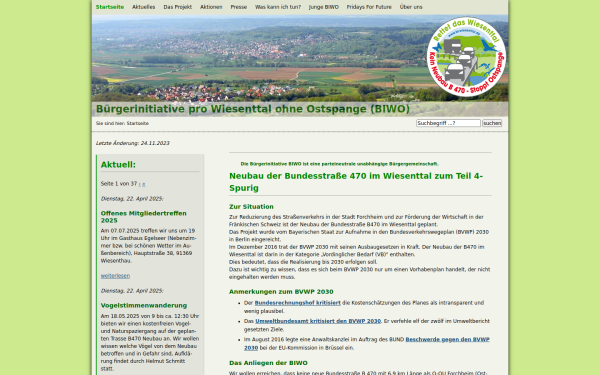Screen dimensions: 600x375
Task: Follow the 'weiterlesen' link
Action: tap(115, 276)
